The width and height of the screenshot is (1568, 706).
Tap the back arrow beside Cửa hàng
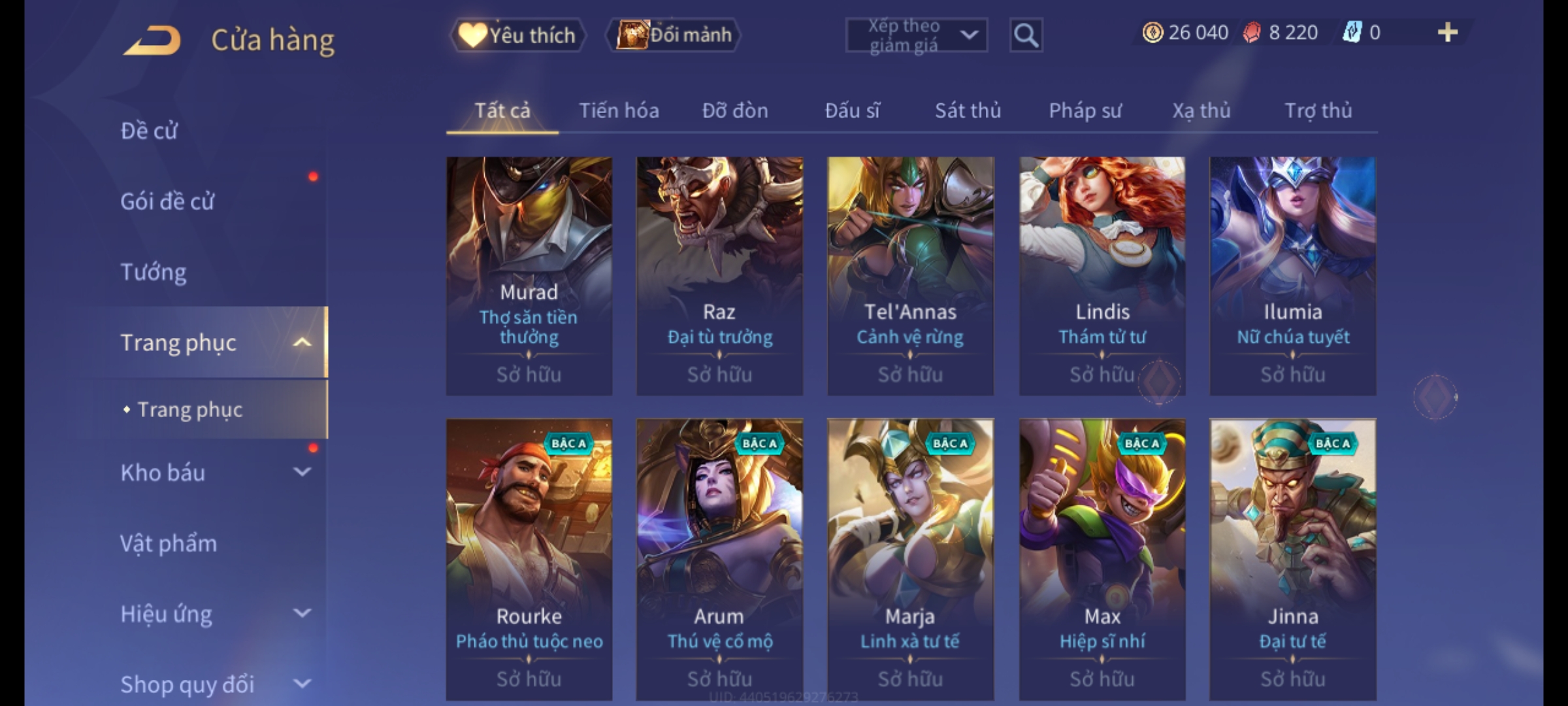(x=152, y=41)
